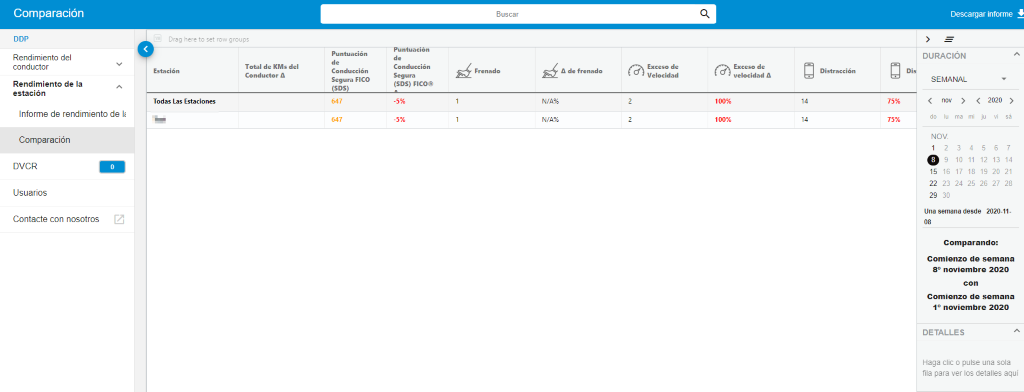Click the Exceso de Velocidad gauge icon
The height and width of the screenshot is (392, 1024).
[x=635, y=71]
